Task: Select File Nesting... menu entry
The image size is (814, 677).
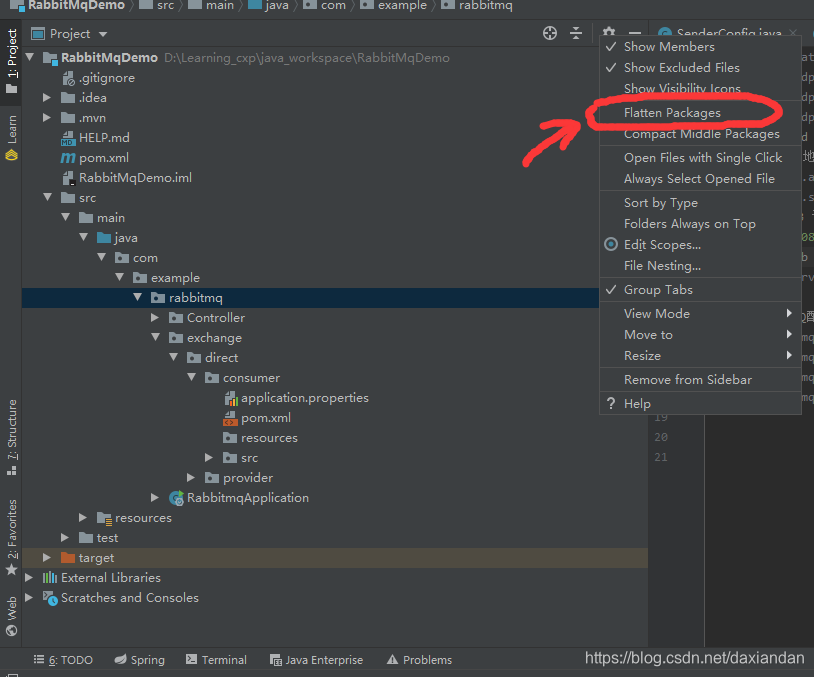Action: (700, 266)
